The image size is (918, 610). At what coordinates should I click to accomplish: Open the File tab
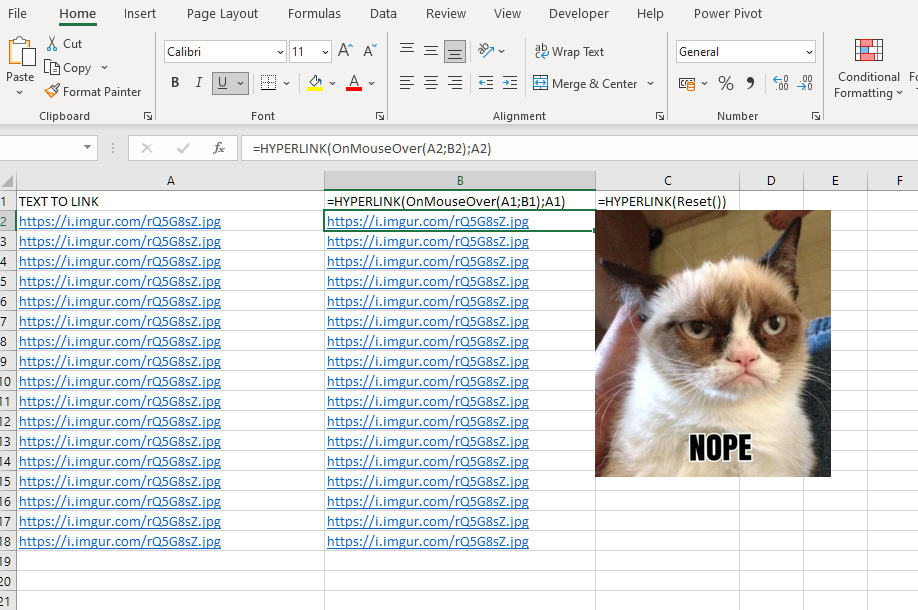[17, 13]
